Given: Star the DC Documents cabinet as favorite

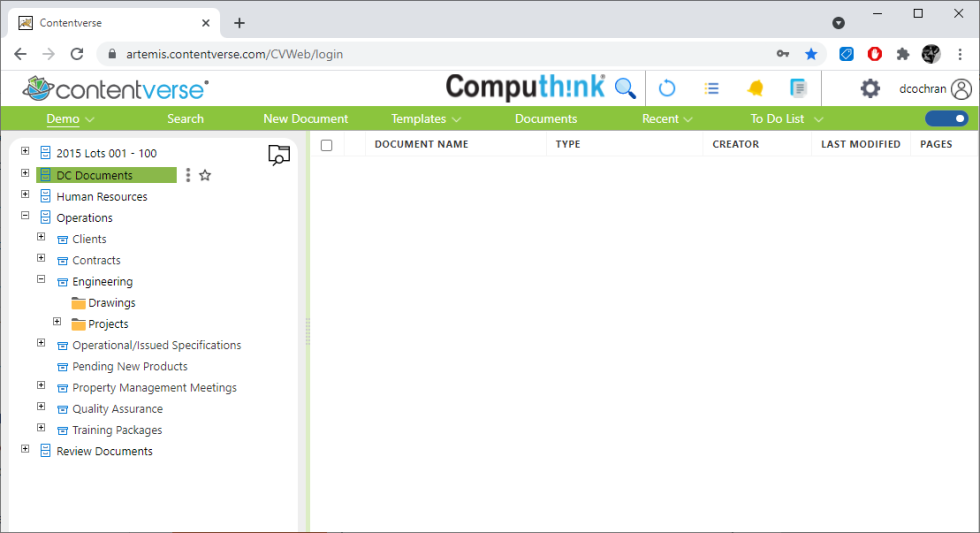Looking at the screenshot, I should [x=205, y=175].
